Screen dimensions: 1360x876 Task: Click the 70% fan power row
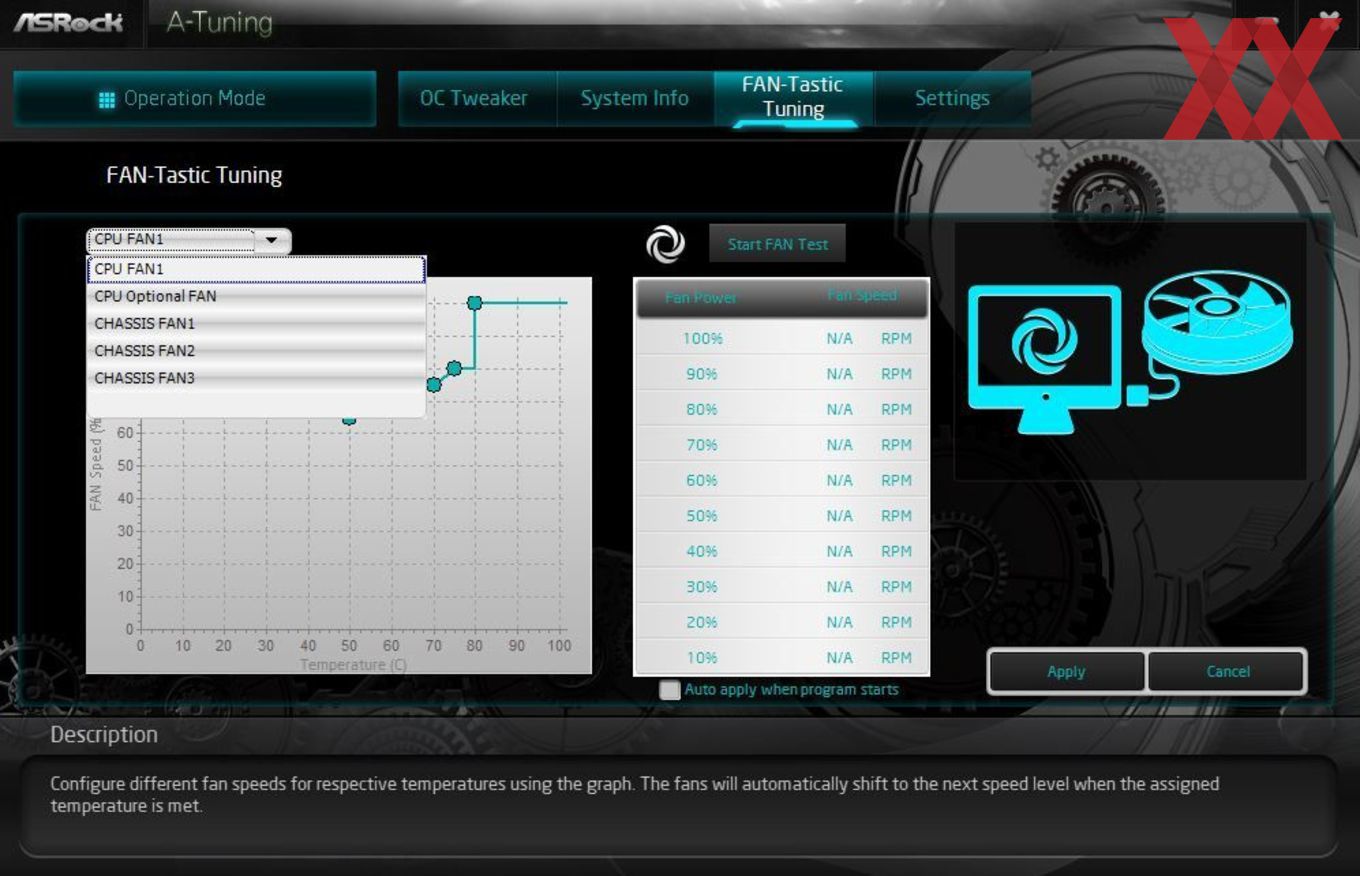(x=782, y=445)
